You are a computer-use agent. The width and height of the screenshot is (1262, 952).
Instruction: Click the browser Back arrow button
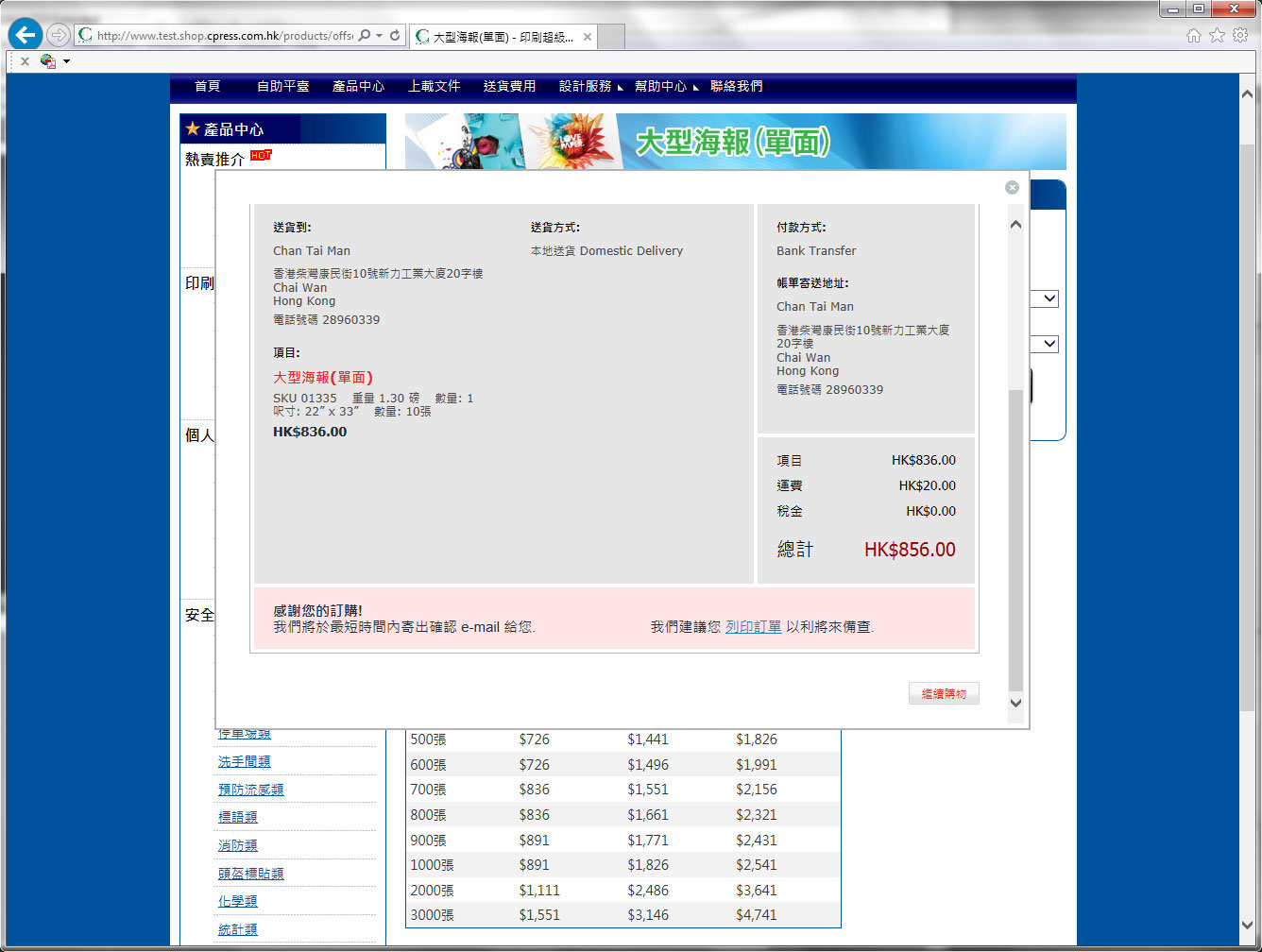pos(26,36)
